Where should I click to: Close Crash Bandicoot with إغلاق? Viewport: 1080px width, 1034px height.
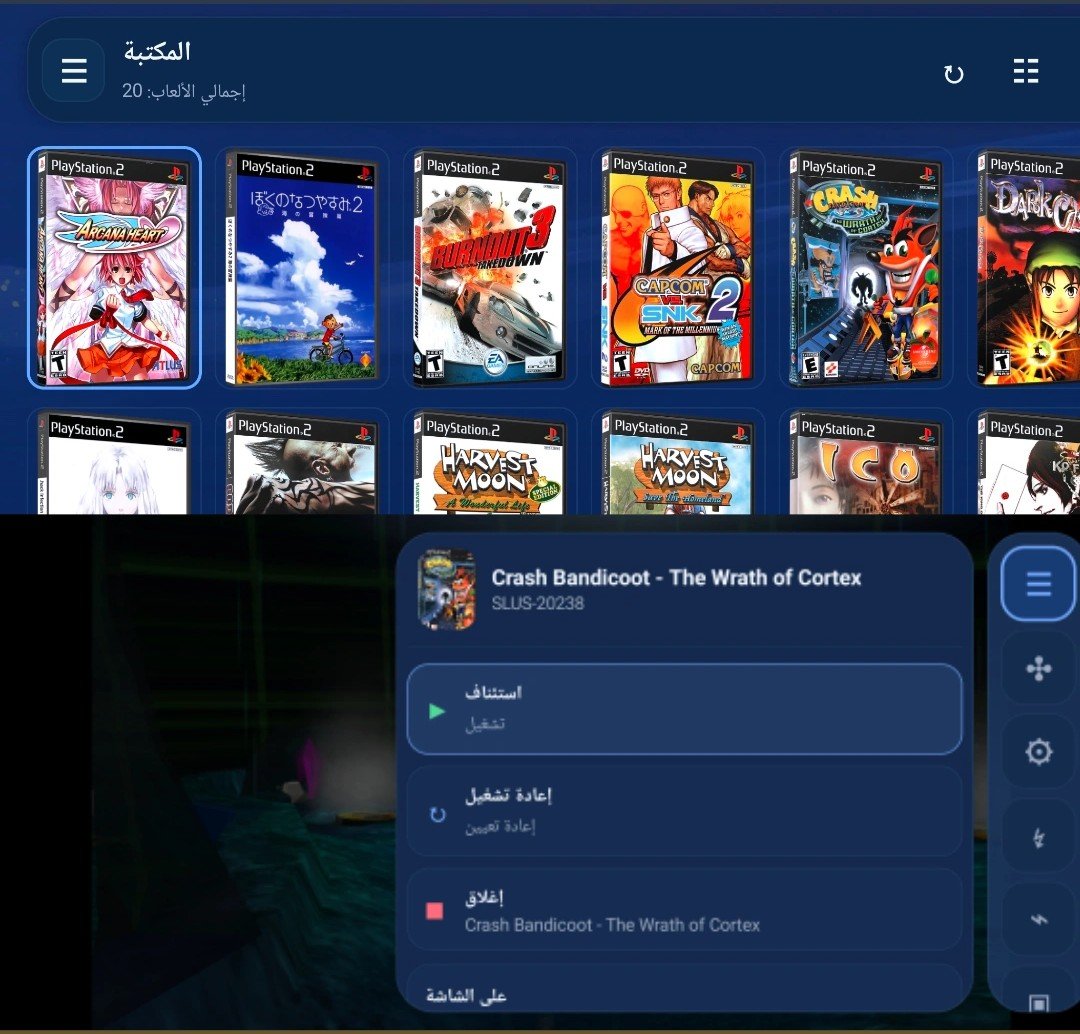click(685, 909)
